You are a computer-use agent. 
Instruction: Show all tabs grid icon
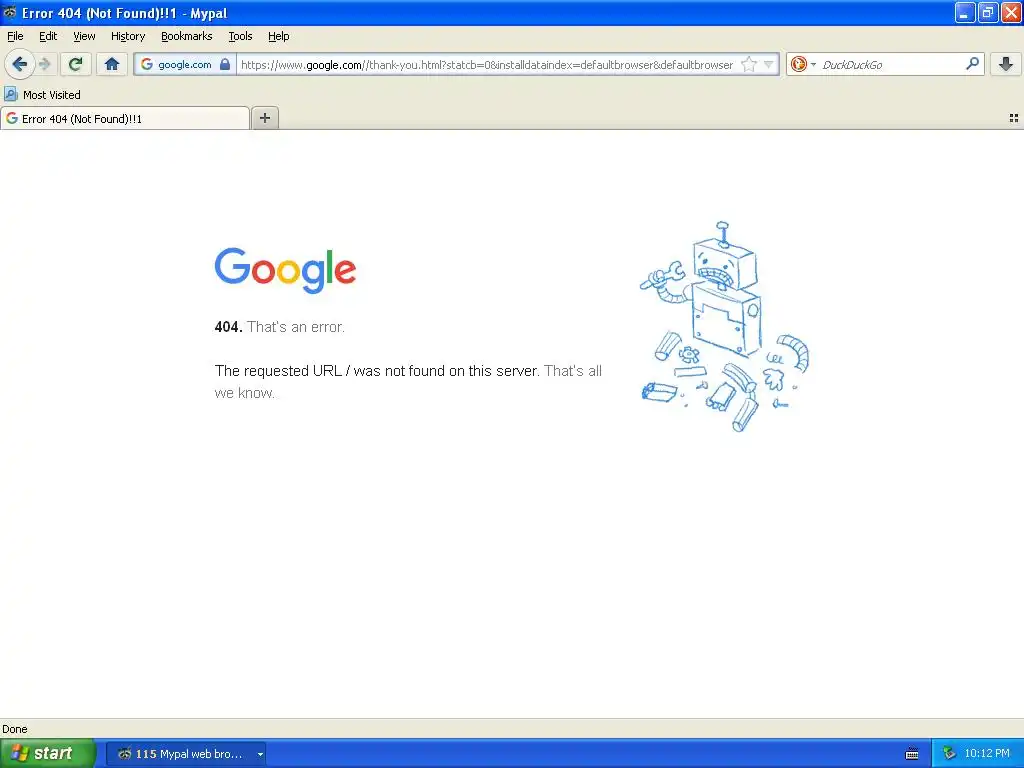1014,118
